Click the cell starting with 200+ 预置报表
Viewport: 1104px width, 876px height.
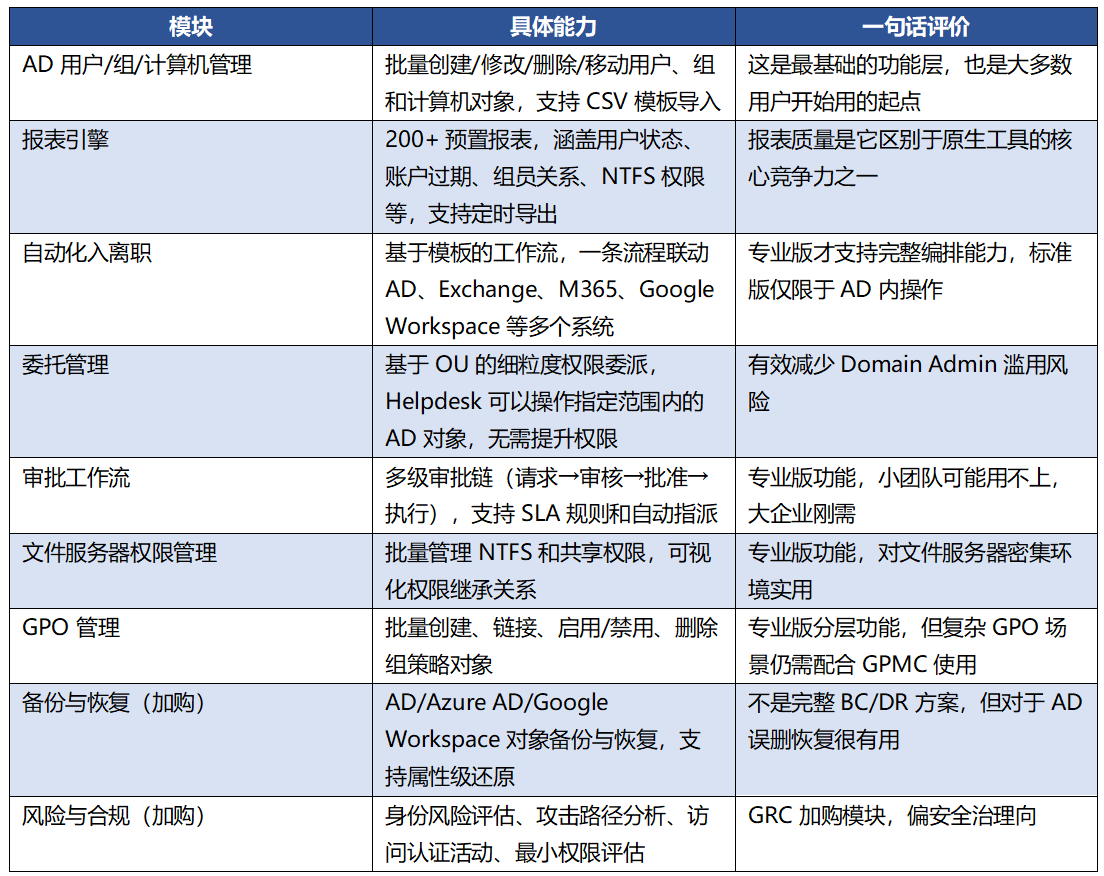click(553, 177)
